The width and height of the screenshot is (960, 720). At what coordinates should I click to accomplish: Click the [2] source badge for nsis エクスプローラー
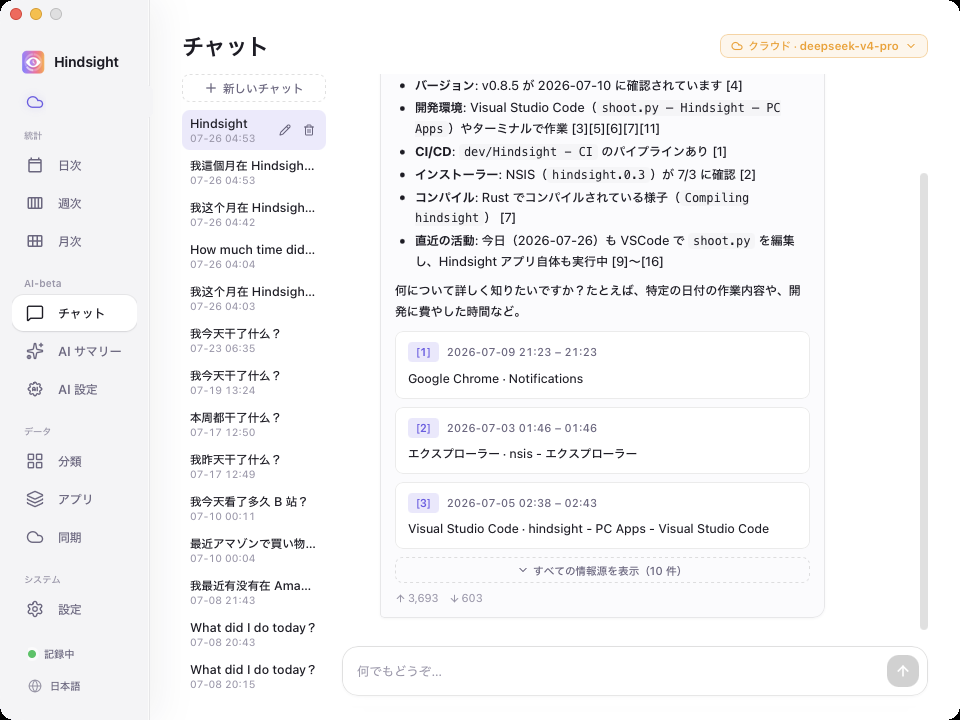click(423, 428)
